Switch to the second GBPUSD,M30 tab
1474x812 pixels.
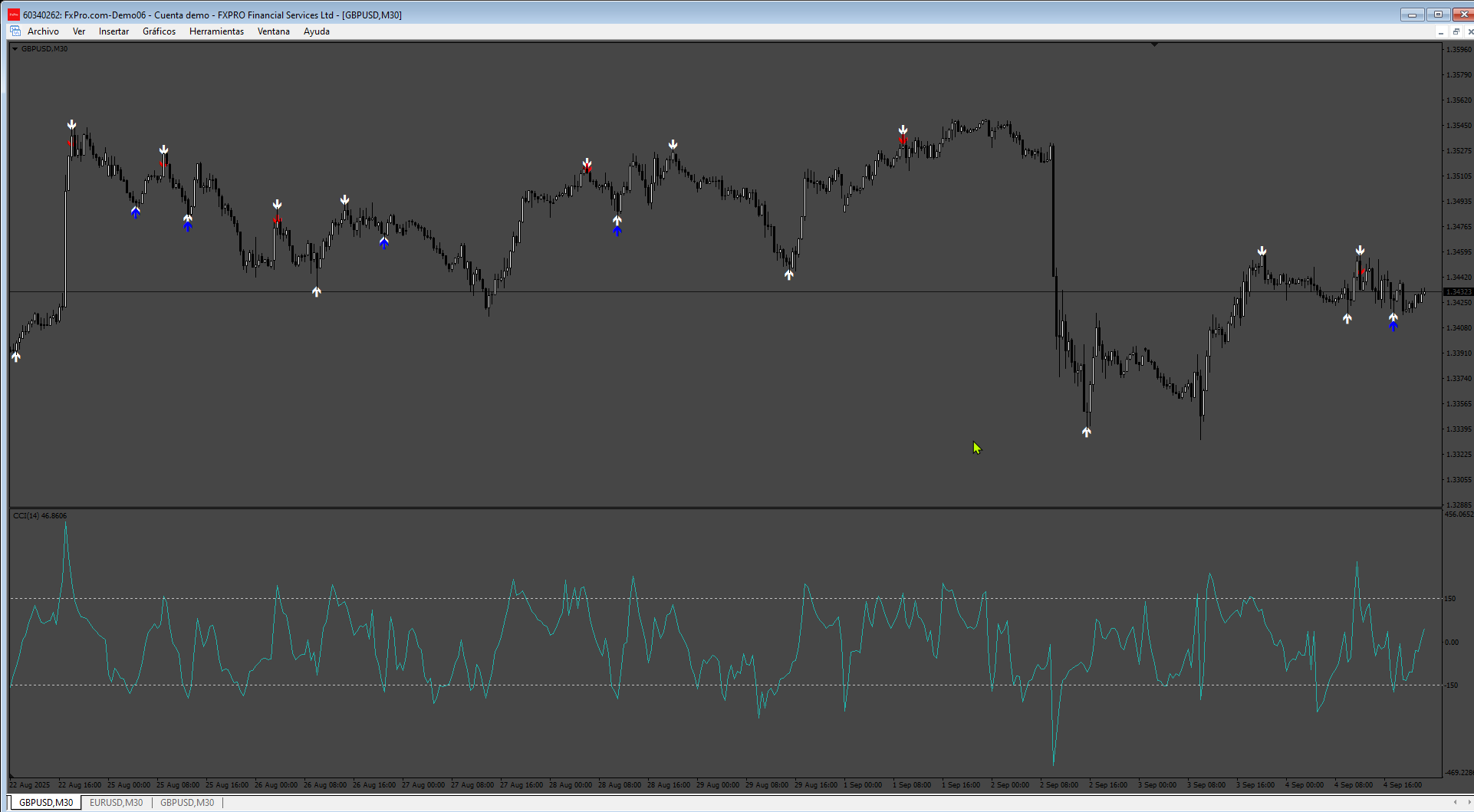(x=187, y=803)
